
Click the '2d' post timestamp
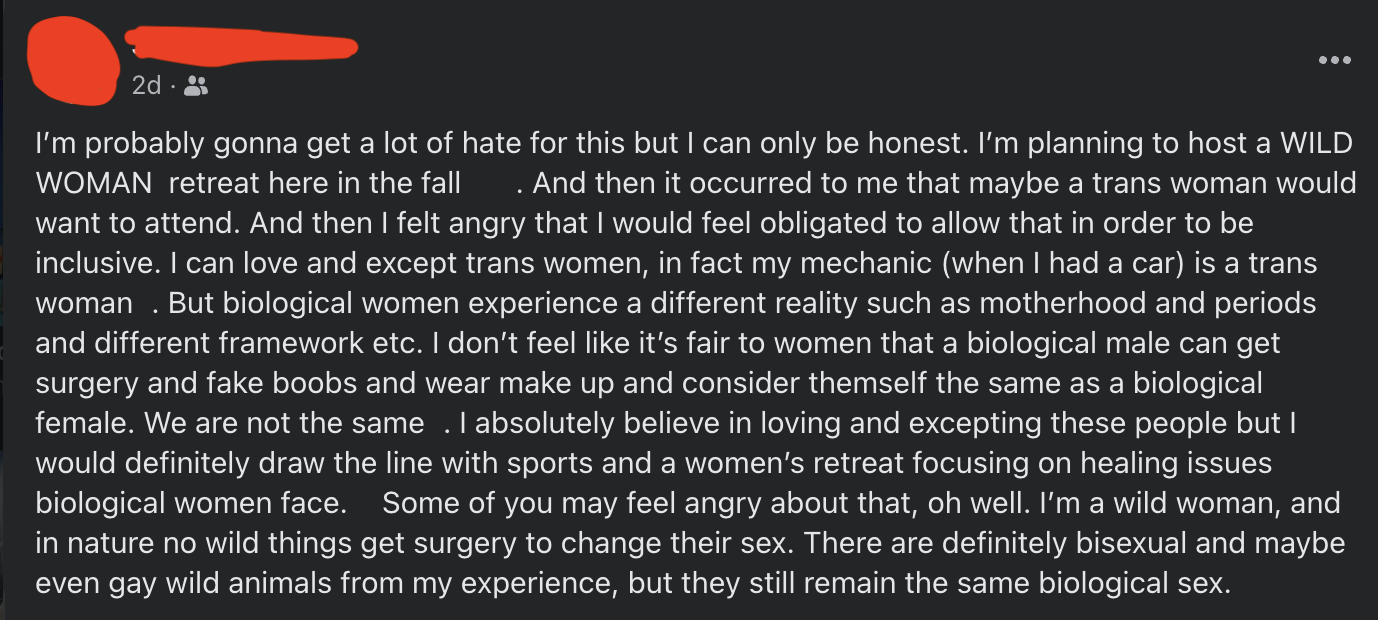click(146, 87)
